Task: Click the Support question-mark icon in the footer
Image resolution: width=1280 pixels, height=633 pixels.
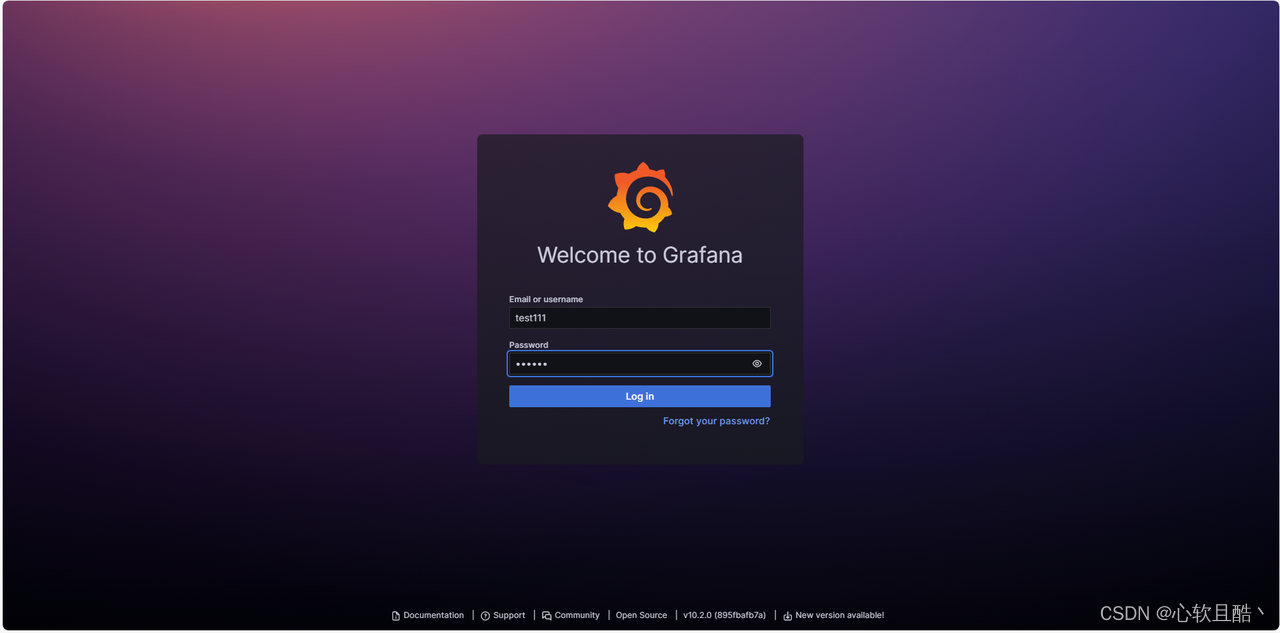Action: [x=484, y=615]
